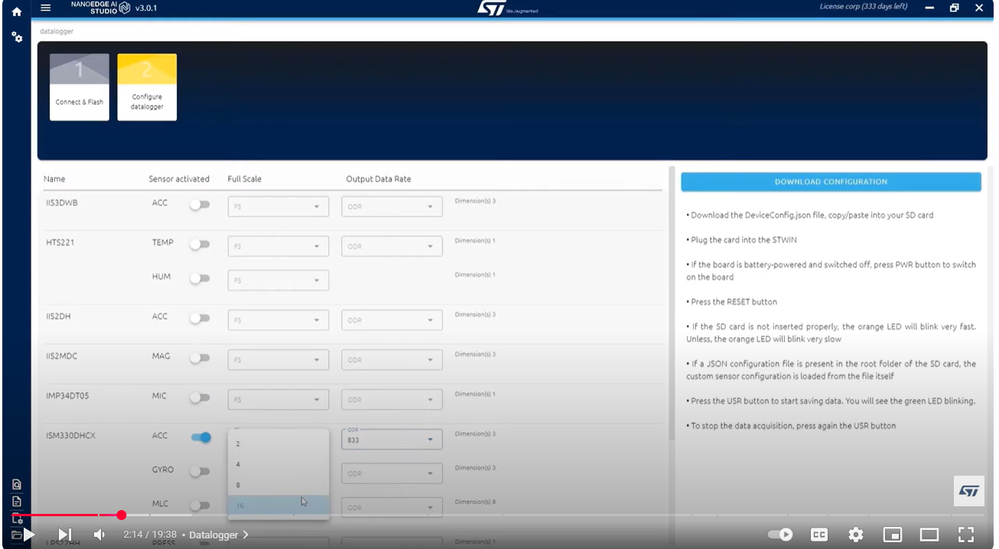
Task: Open video player settings gear
Action: [x=856, y=534]
